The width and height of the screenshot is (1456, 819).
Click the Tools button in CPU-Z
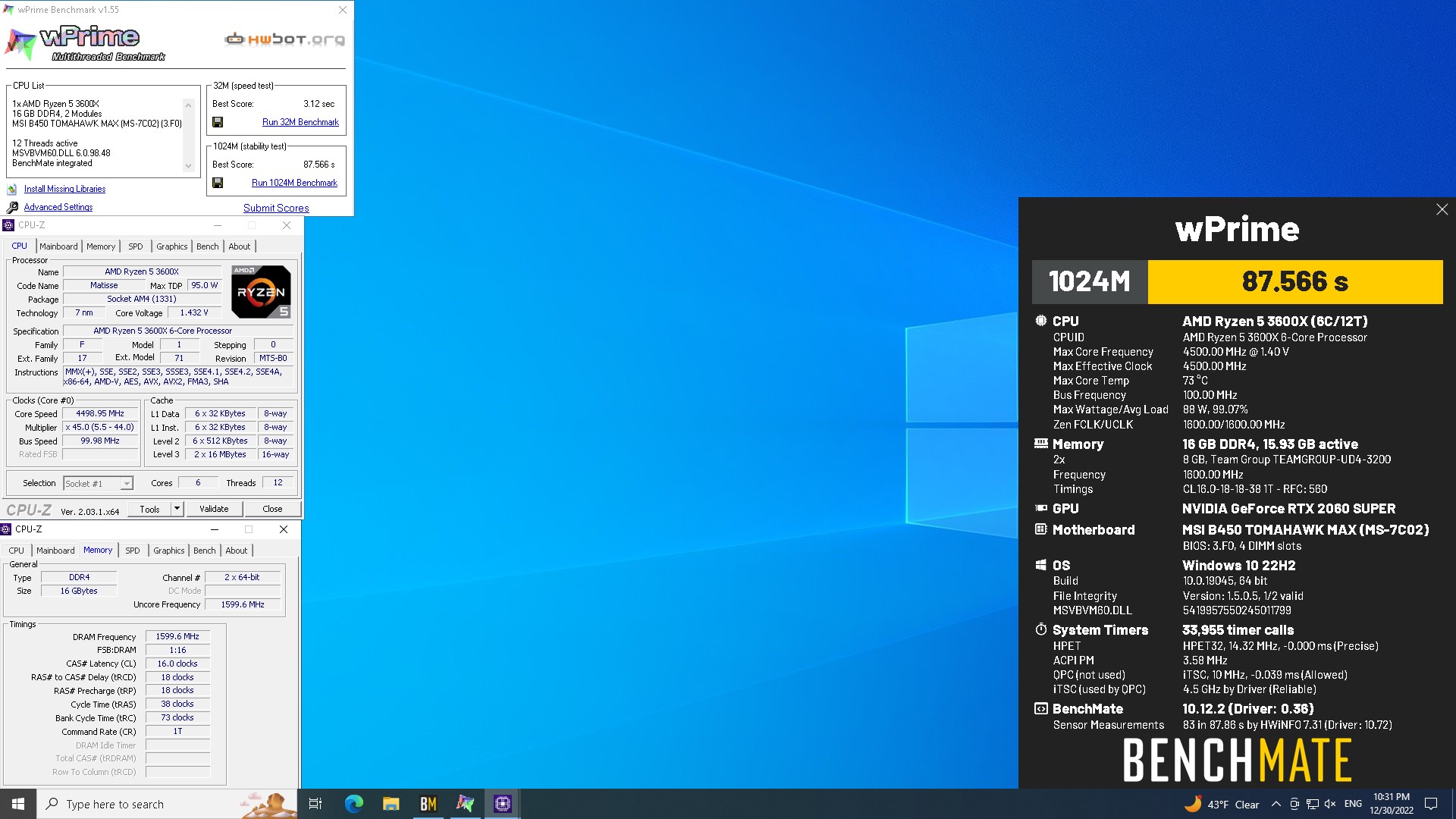pyautogui.click(x=149, y=509)
